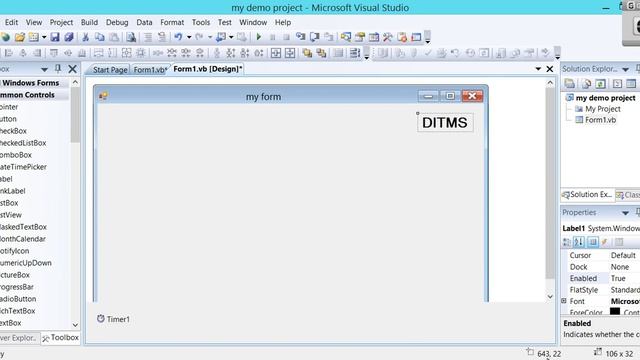
Task: Select the DITMS label on the form
Action: point(445,122)
